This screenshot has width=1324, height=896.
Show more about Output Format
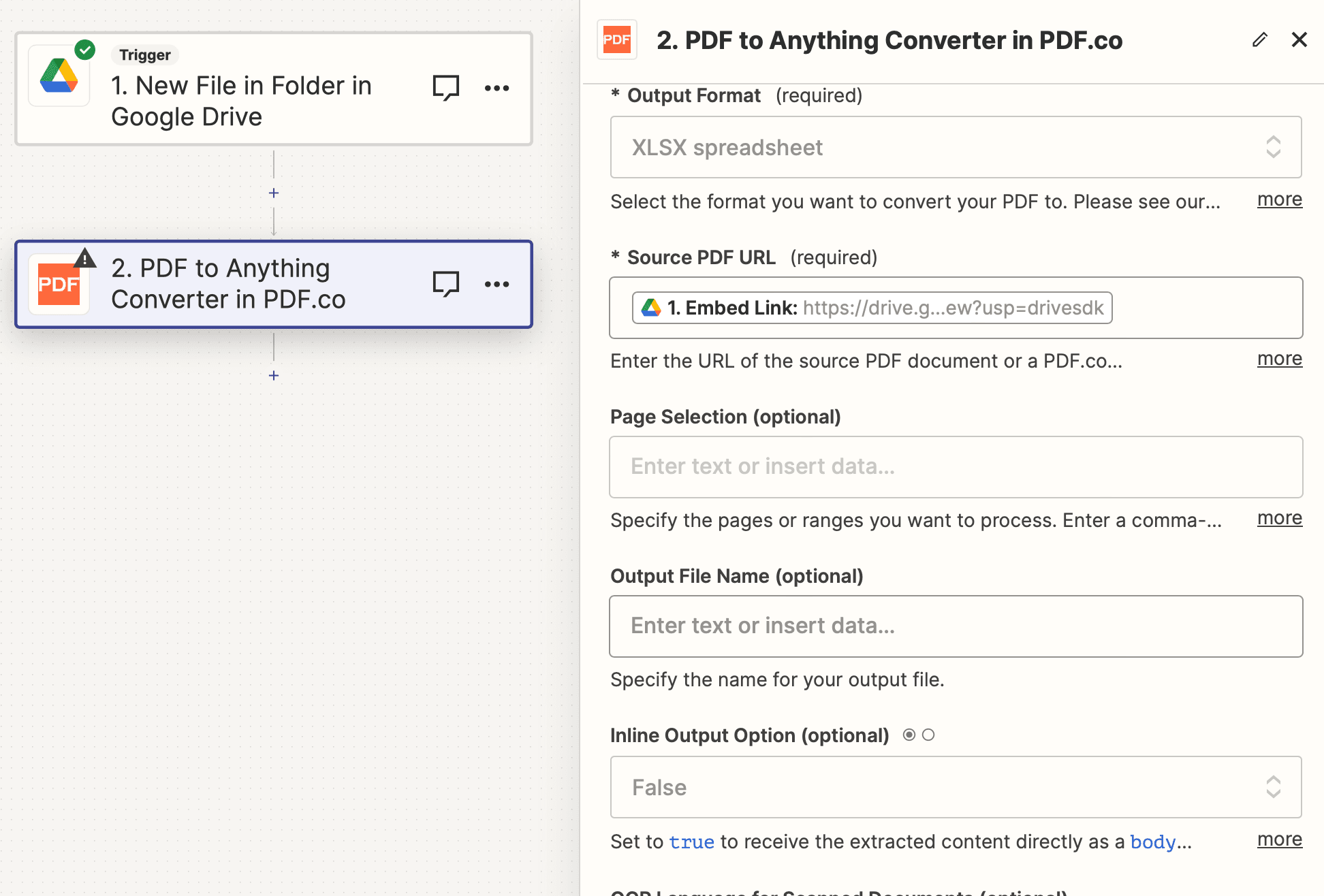pyautogui.click(x=1279, y=199)
